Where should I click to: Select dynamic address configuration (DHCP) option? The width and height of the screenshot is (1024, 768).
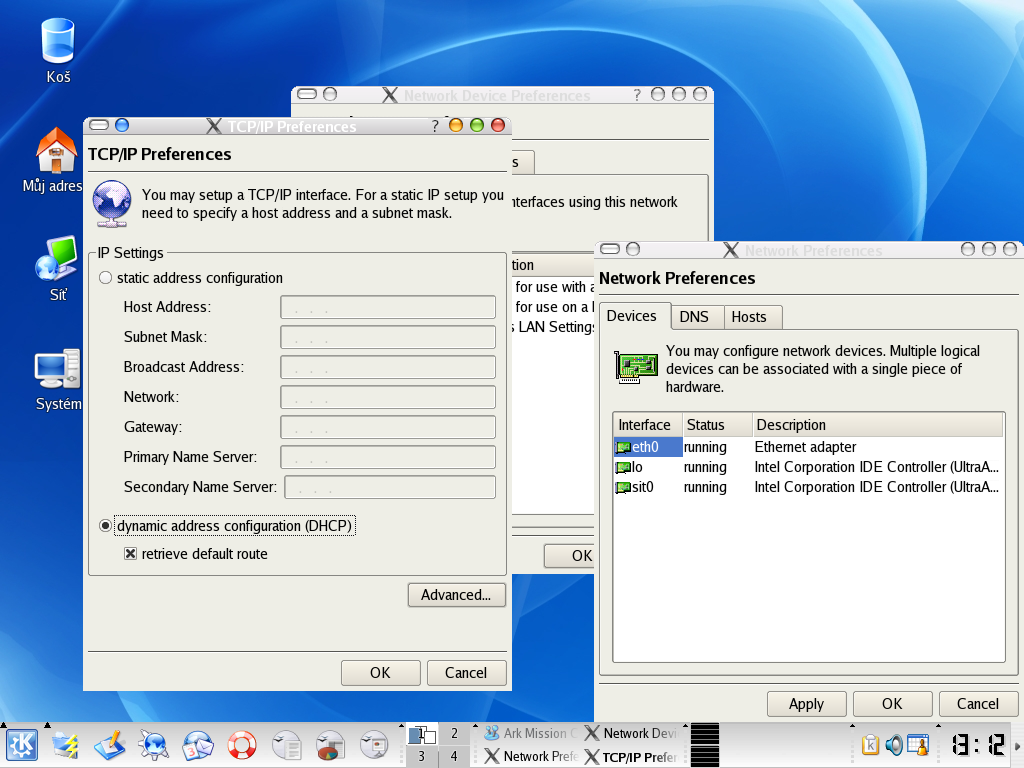pyautogui.click(x=106, y=526)
